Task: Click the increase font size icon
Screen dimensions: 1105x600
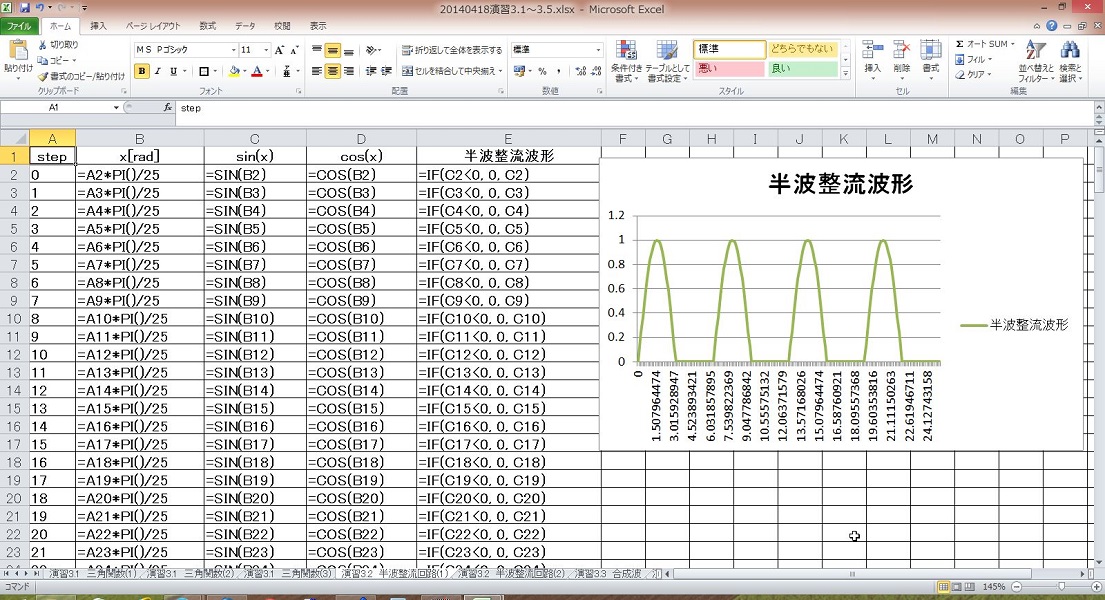Action: (x=280, y=50)
